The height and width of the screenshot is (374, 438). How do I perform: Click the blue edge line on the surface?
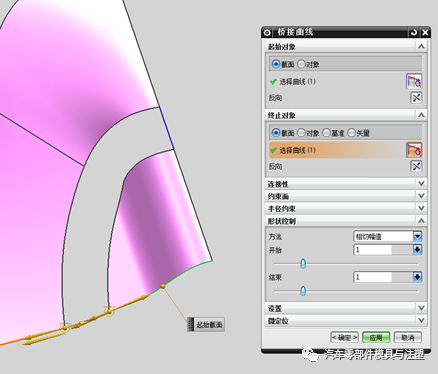coord(167,128)
